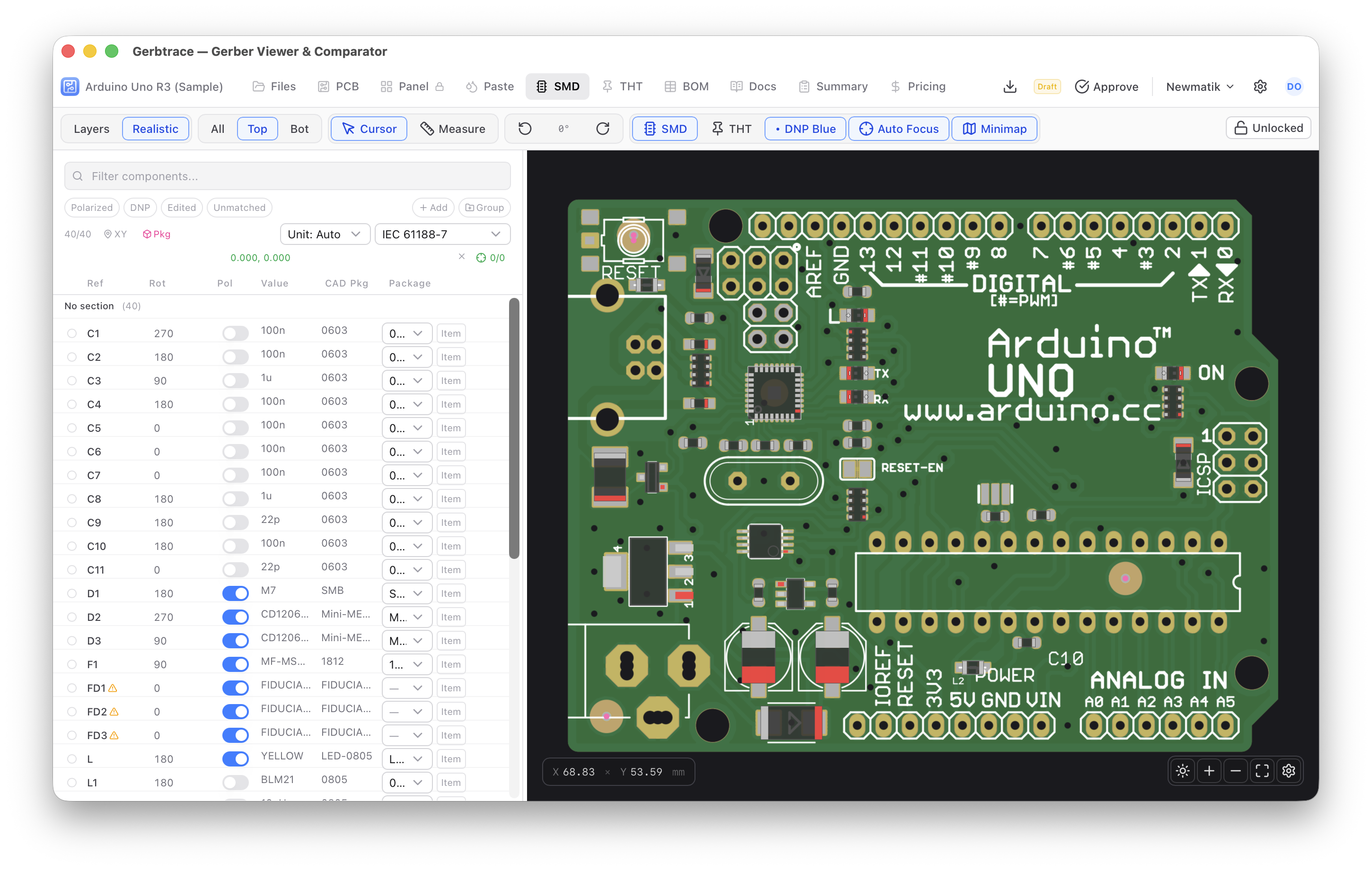Open IEC 61188-7 standard dropdown
The width and height of the screenshot is (1372, 871).
442,234
